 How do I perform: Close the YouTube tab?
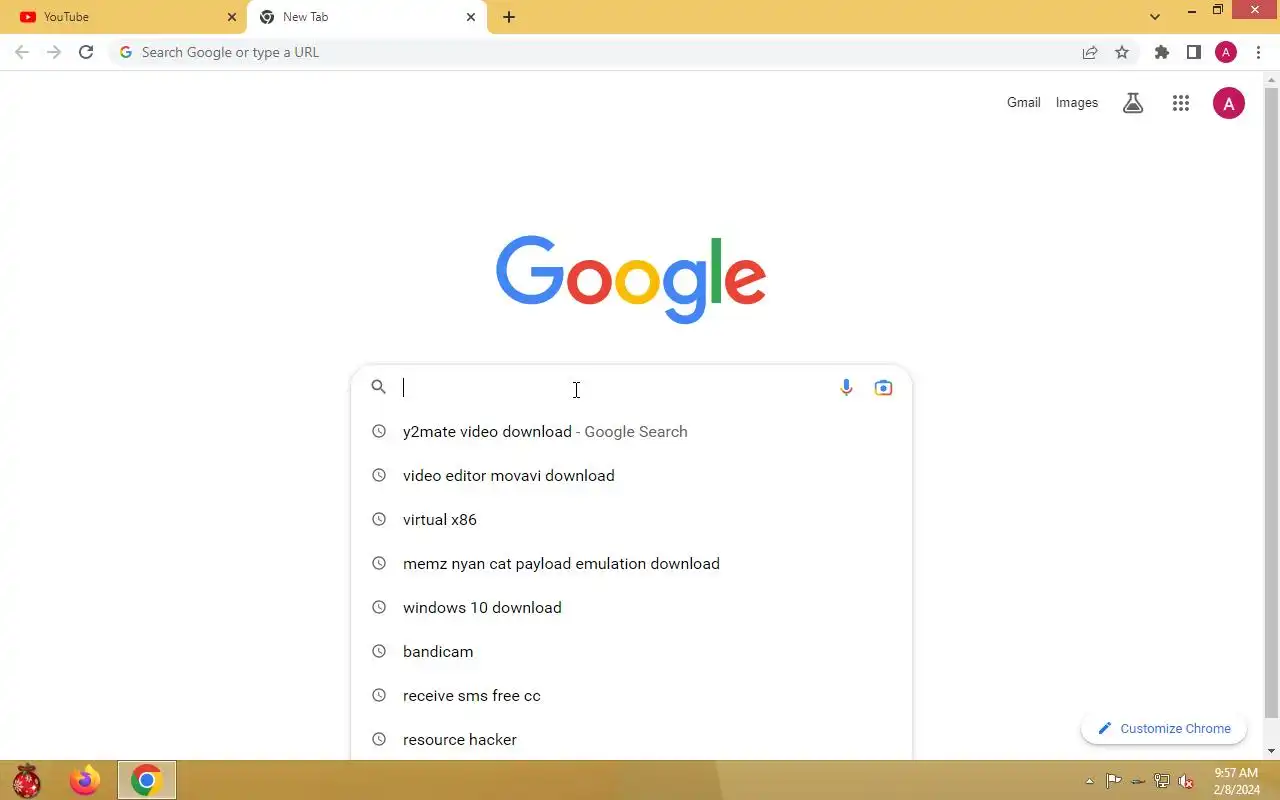[x=232, y=17]
